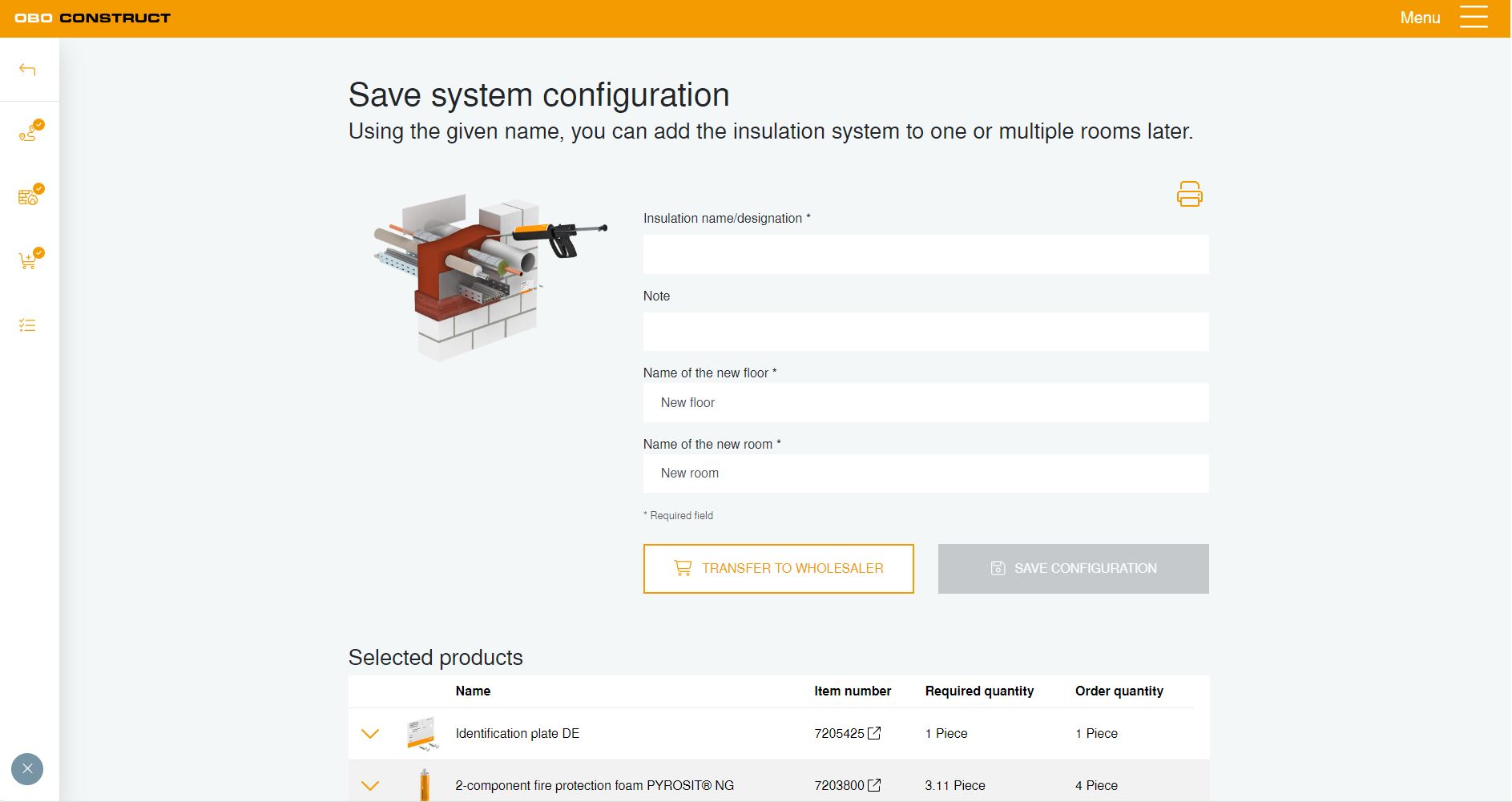Click Transfer to Wholesaler button
The image size is (1512, 802).
[778, 569]
